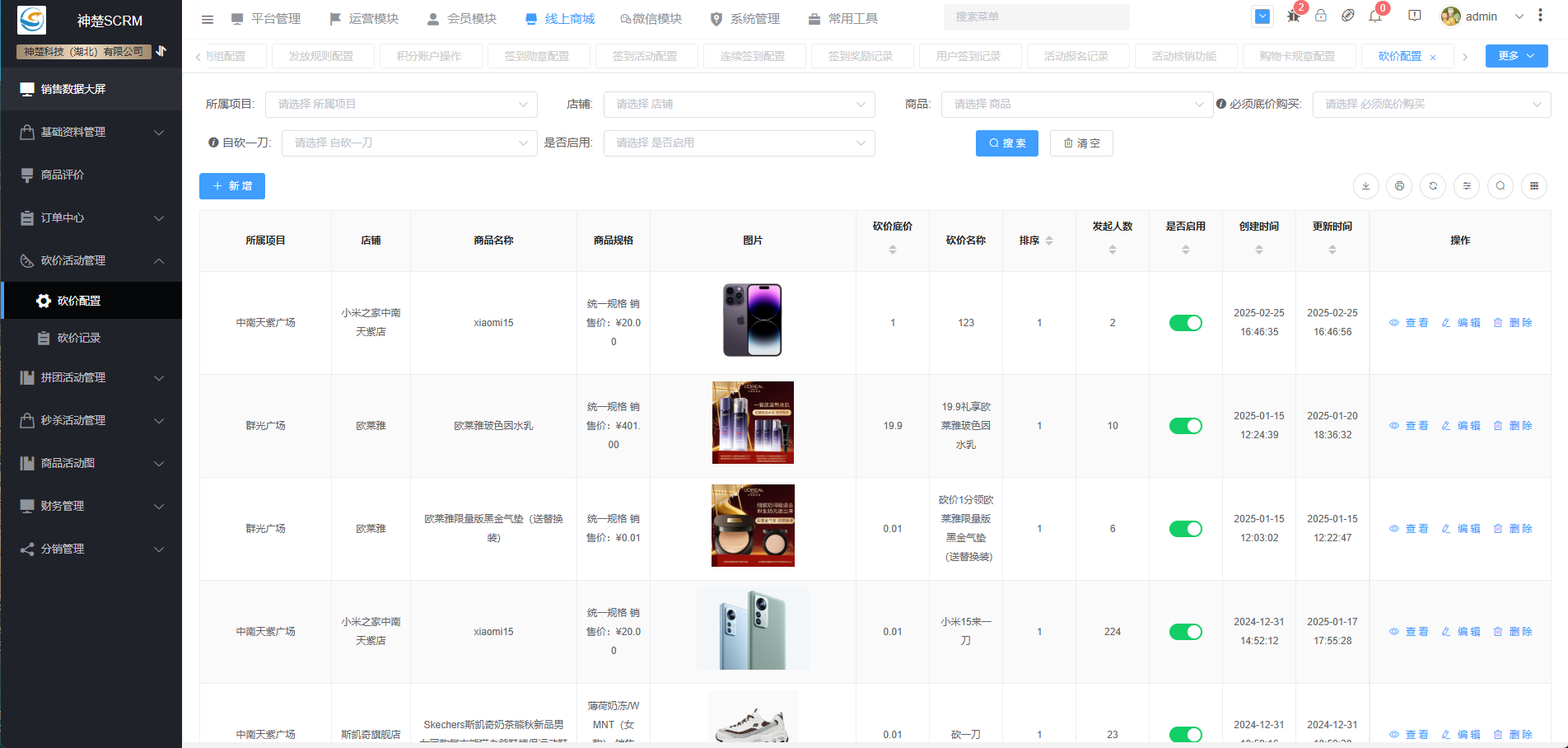Open the 商品 filter dropdown
This screenshot has width=1568, height=748.
point(1077,105)
